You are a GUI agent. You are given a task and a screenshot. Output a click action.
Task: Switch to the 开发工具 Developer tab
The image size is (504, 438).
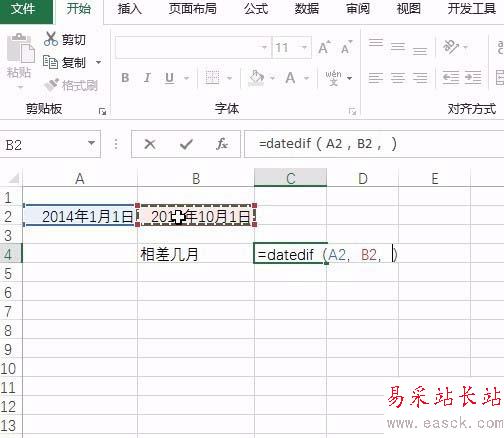pyautogui.click(x=472, y=9)
